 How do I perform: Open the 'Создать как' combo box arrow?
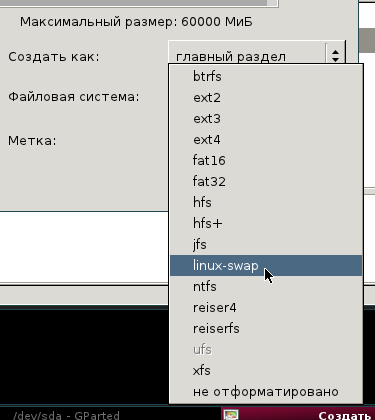[335, 55]
